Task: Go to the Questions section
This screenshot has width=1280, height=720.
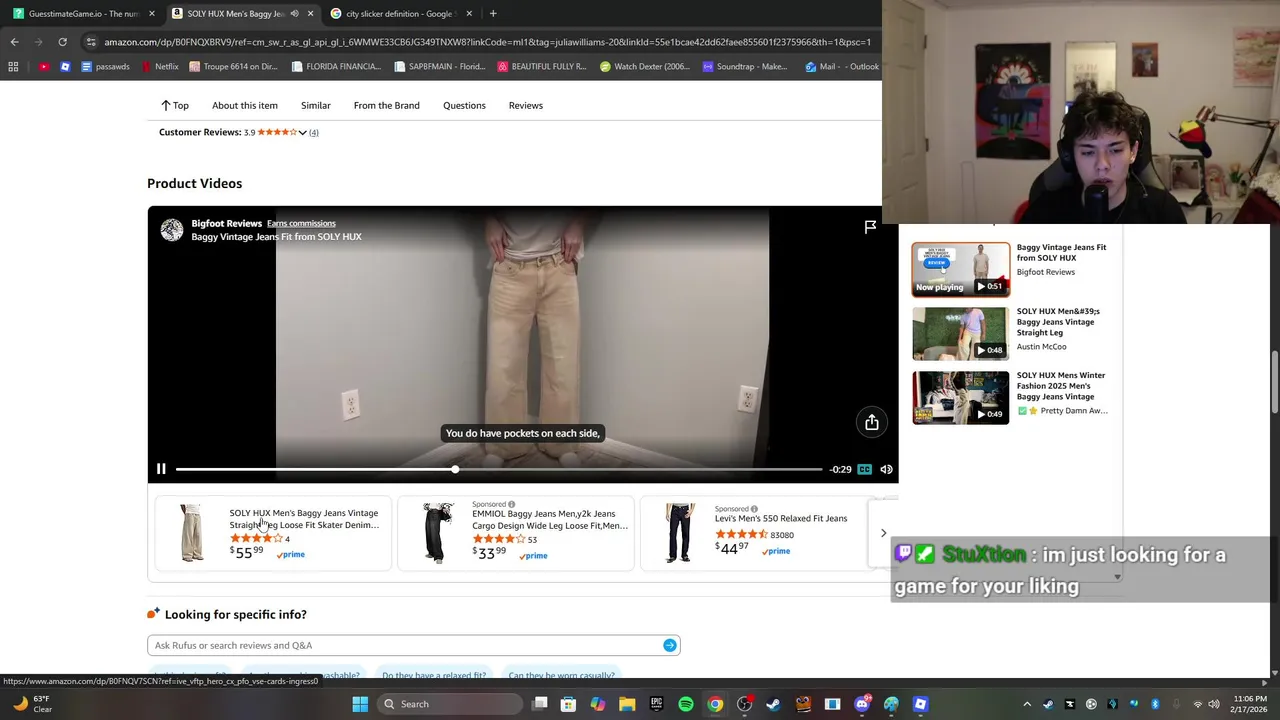Action: [x=464, y=105]
